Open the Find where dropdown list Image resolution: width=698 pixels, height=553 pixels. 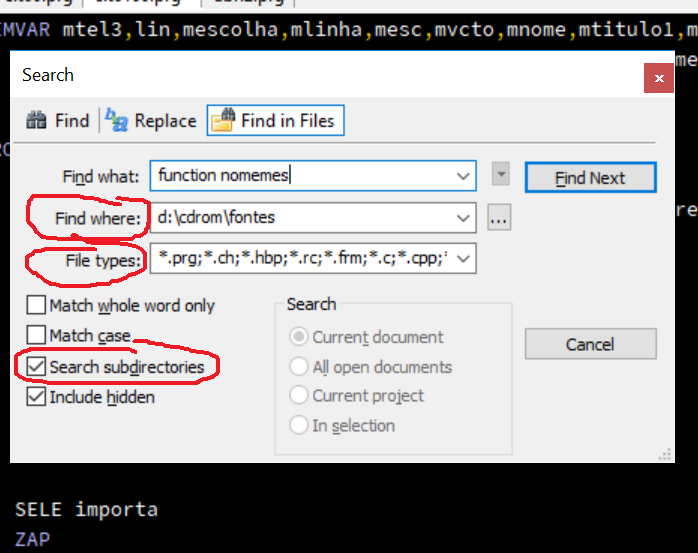pos(463,217)
